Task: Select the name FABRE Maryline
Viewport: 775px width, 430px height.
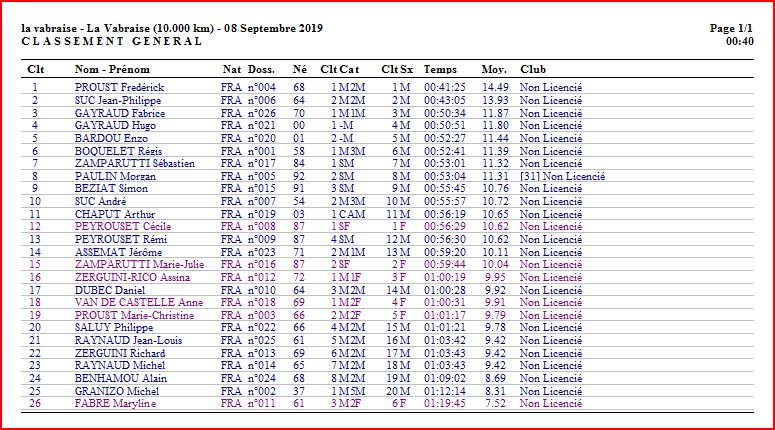Action: tap(115, 403)
